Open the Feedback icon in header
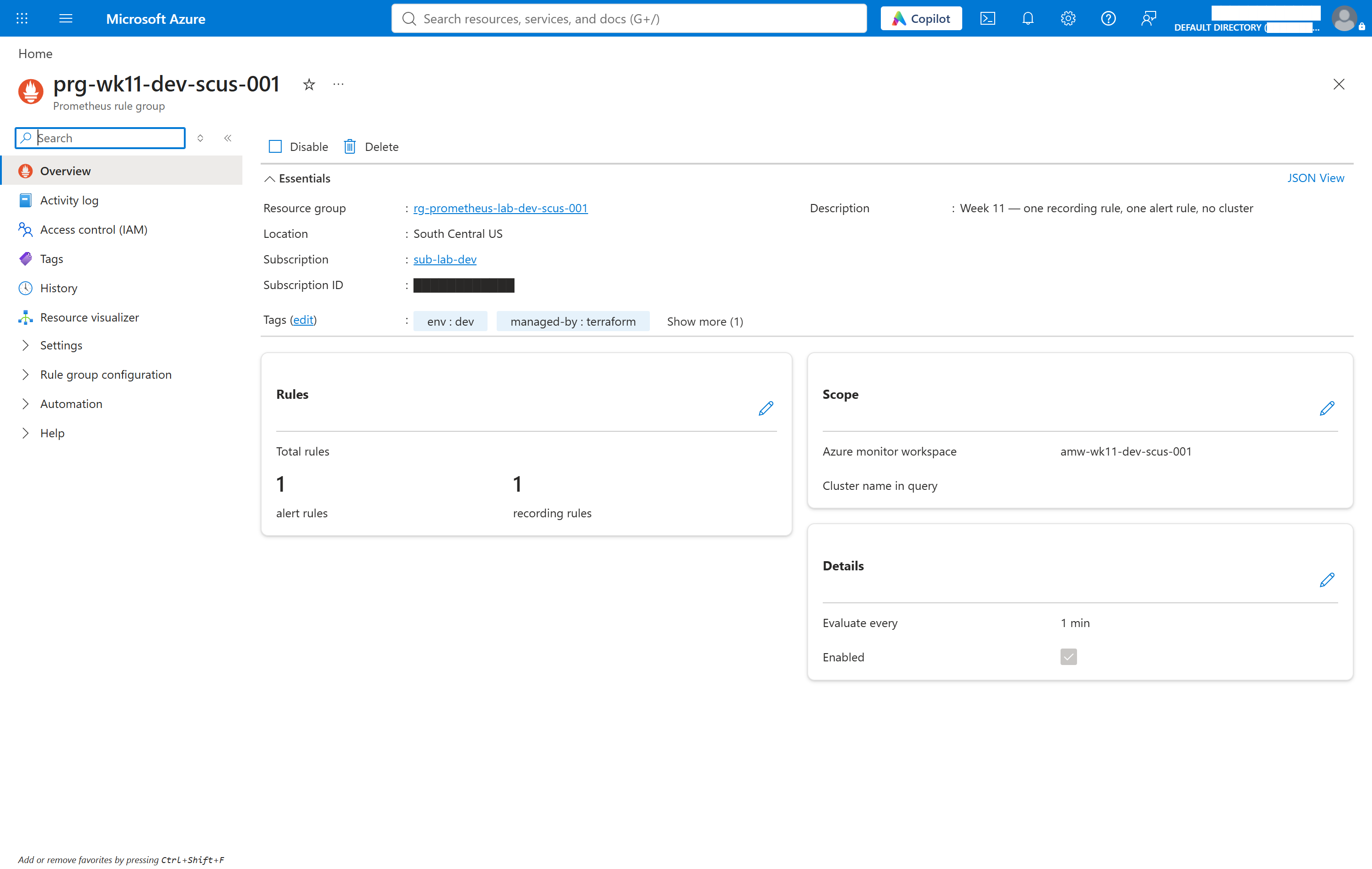This screenshot has height=869, width=1372. pyautogui.click(x=1148, y=19)
